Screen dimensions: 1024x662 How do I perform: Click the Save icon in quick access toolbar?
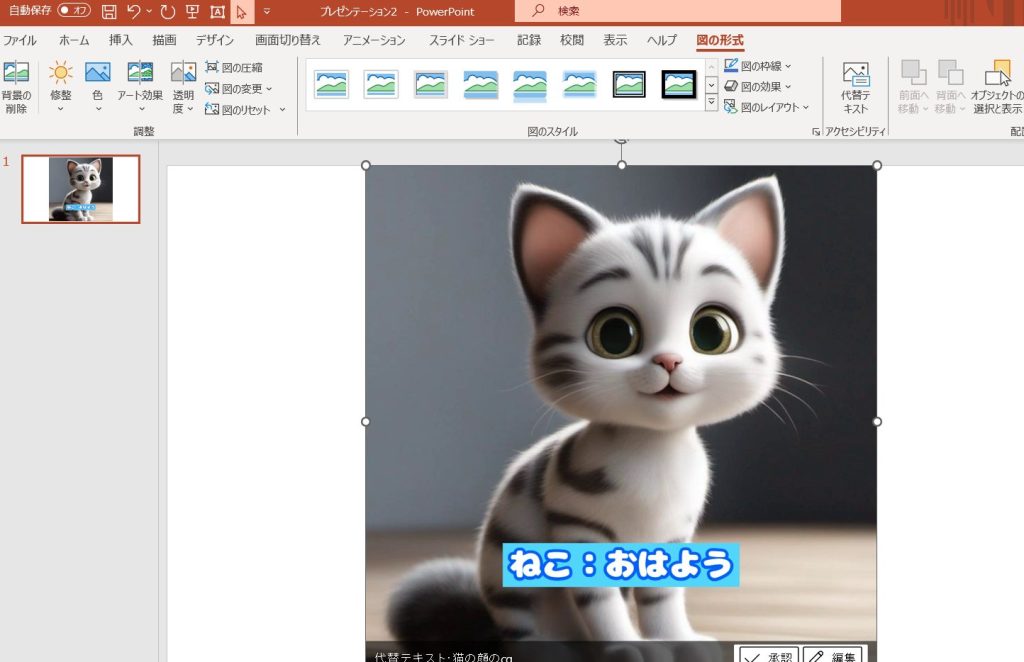[x=109, y=12]
